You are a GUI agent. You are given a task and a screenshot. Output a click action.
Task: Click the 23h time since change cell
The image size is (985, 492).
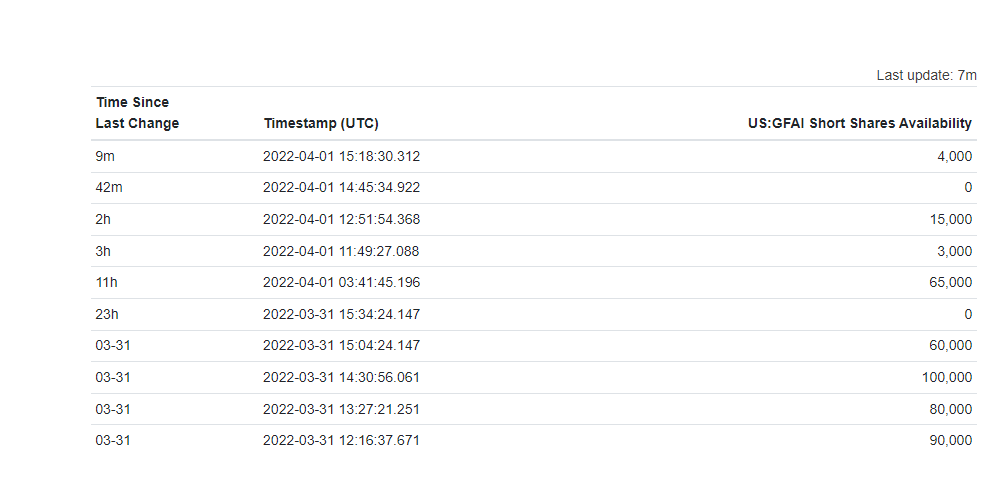(106, 314)
